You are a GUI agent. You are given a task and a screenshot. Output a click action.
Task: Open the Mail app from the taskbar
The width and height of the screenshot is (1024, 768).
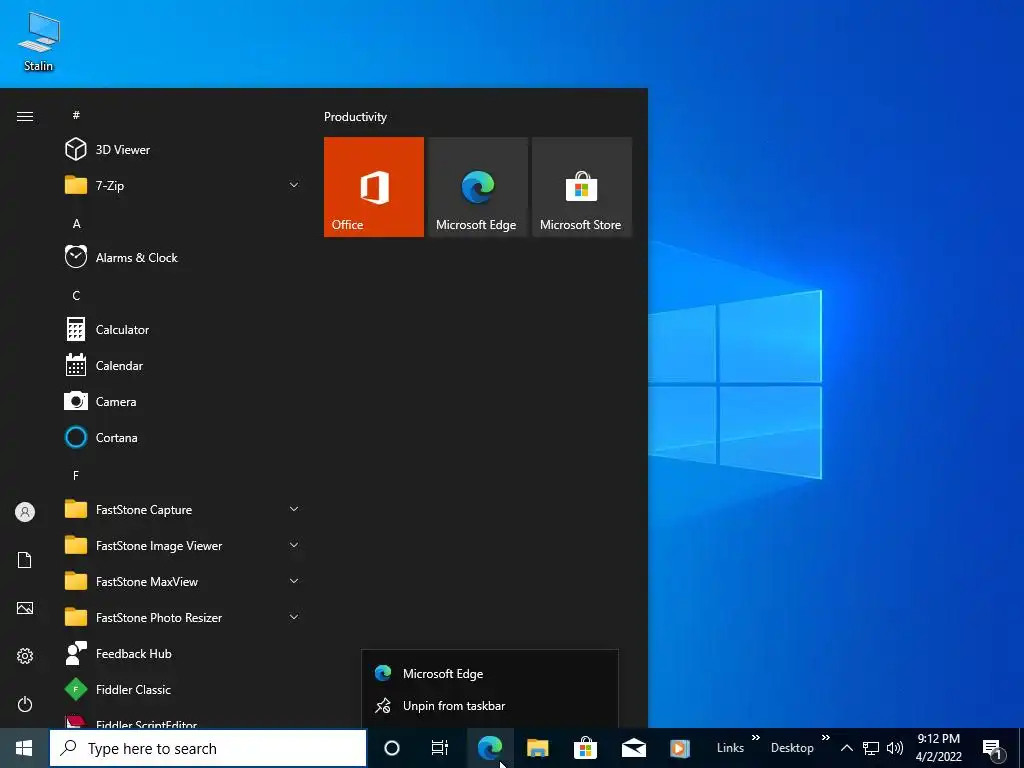(633, 748)
